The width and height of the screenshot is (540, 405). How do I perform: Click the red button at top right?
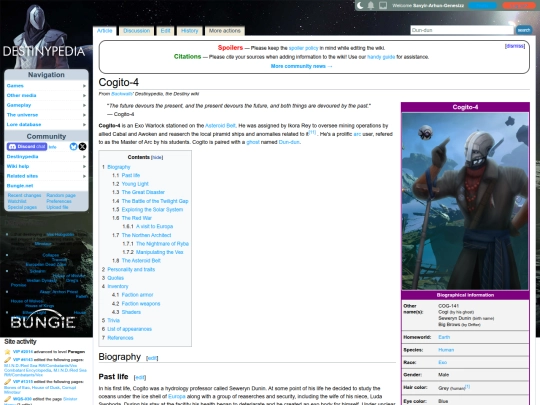coord(518,6)
